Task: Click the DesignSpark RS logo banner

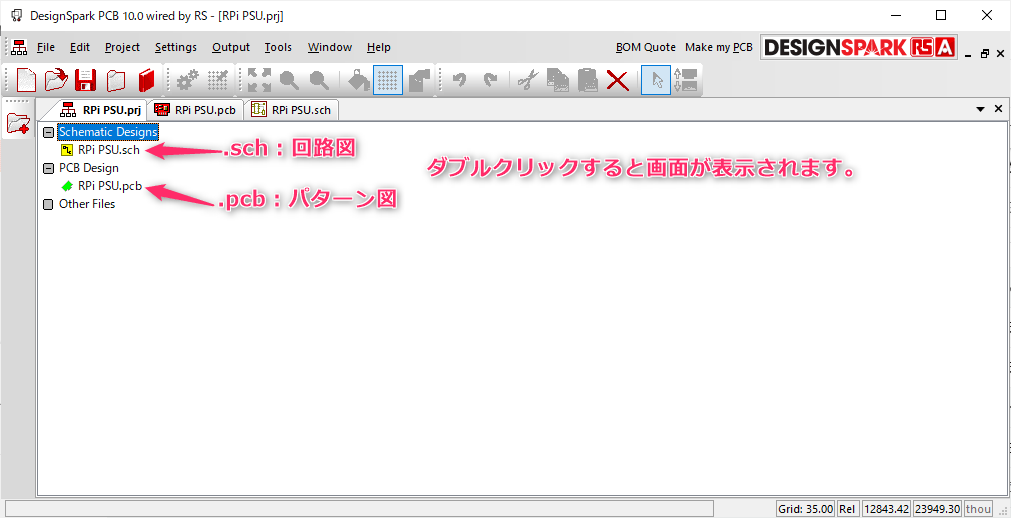Action: coord(859,47)
